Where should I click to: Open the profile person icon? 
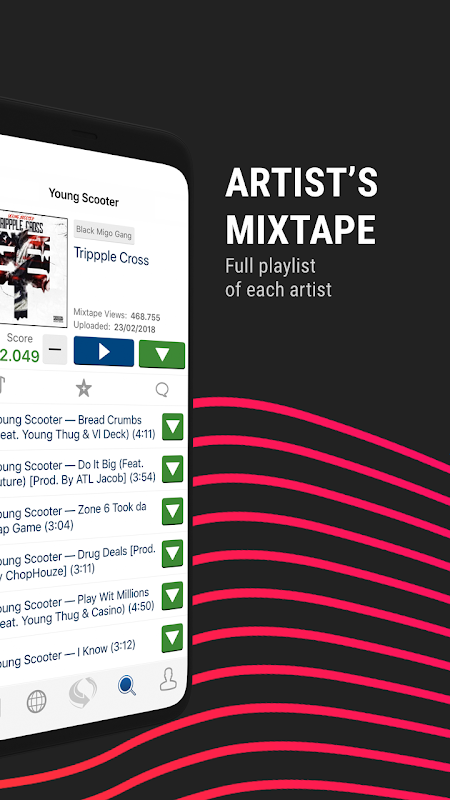coord(168,679)
